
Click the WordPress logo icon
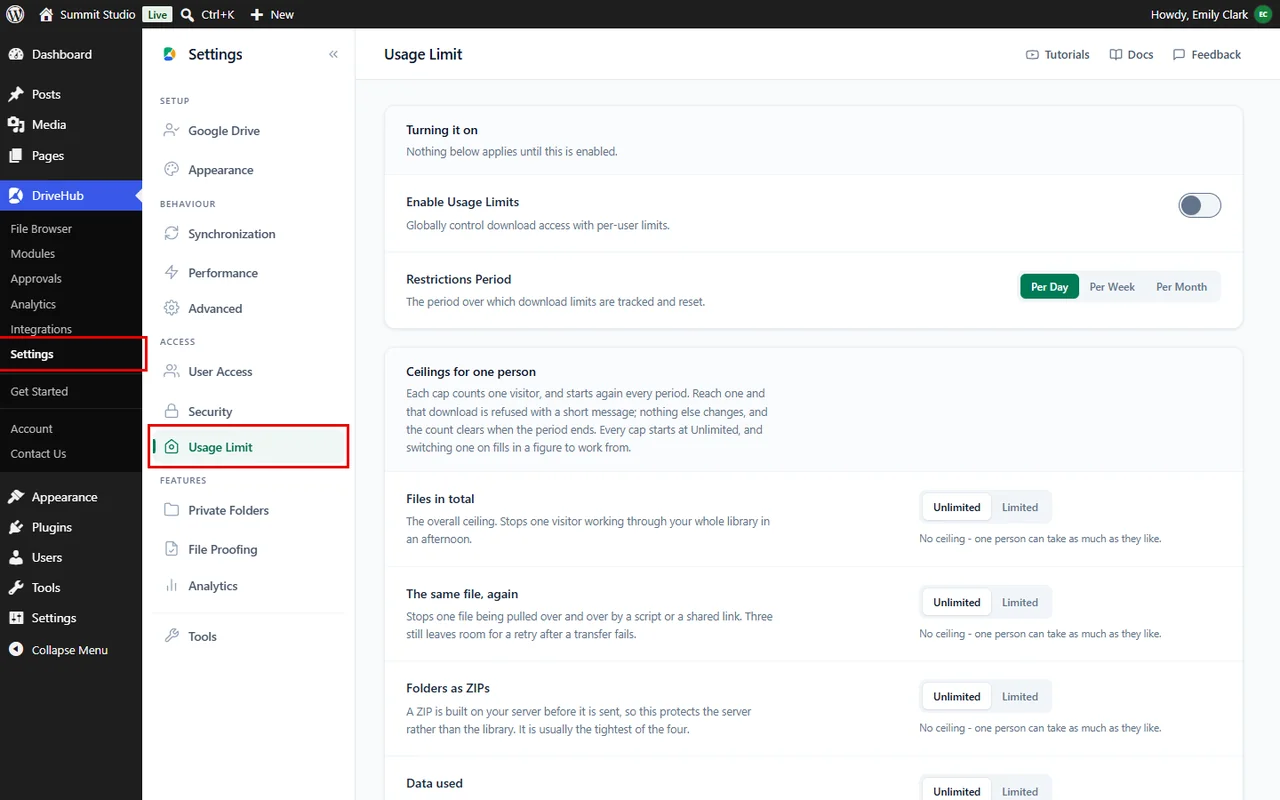click(15, 15)
